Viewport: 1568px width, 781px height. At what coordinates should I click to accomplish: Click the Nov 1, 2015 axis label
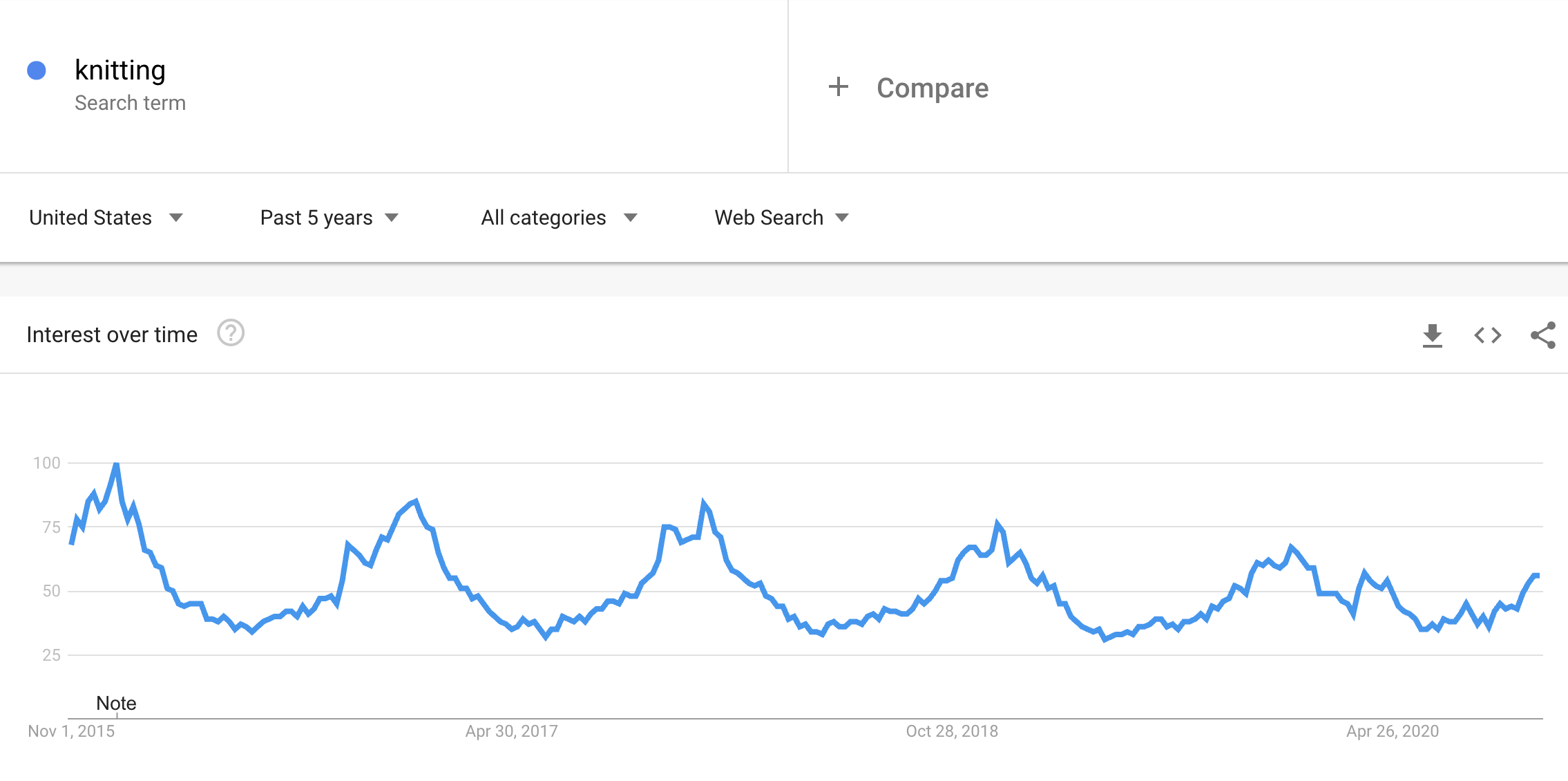[x=71, y=731]
